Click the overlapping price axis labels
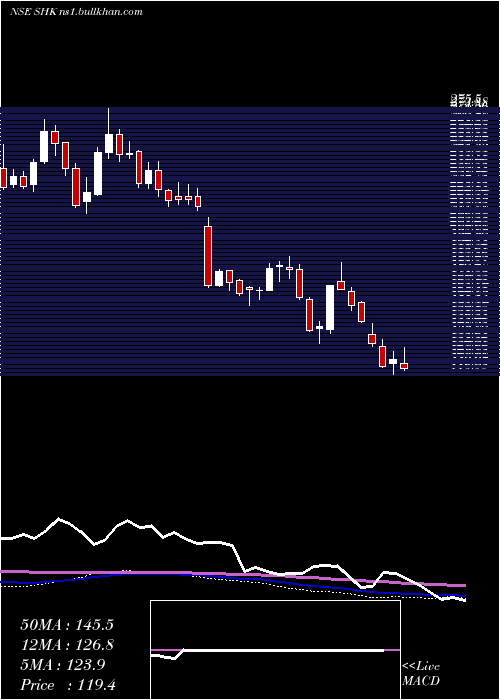 [468, 101]
